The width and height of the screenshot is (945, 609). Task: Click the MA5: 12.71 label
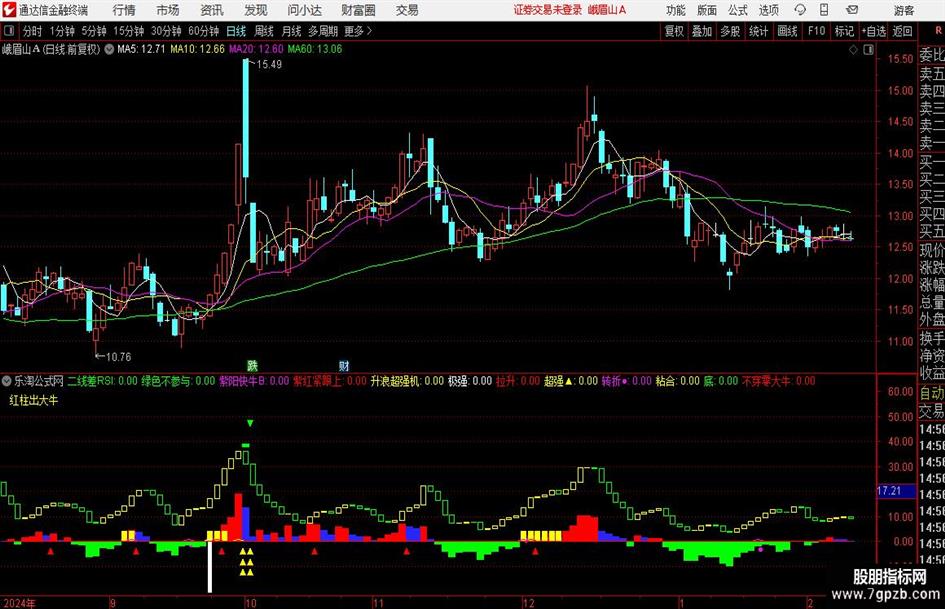(x=140, y=49)
